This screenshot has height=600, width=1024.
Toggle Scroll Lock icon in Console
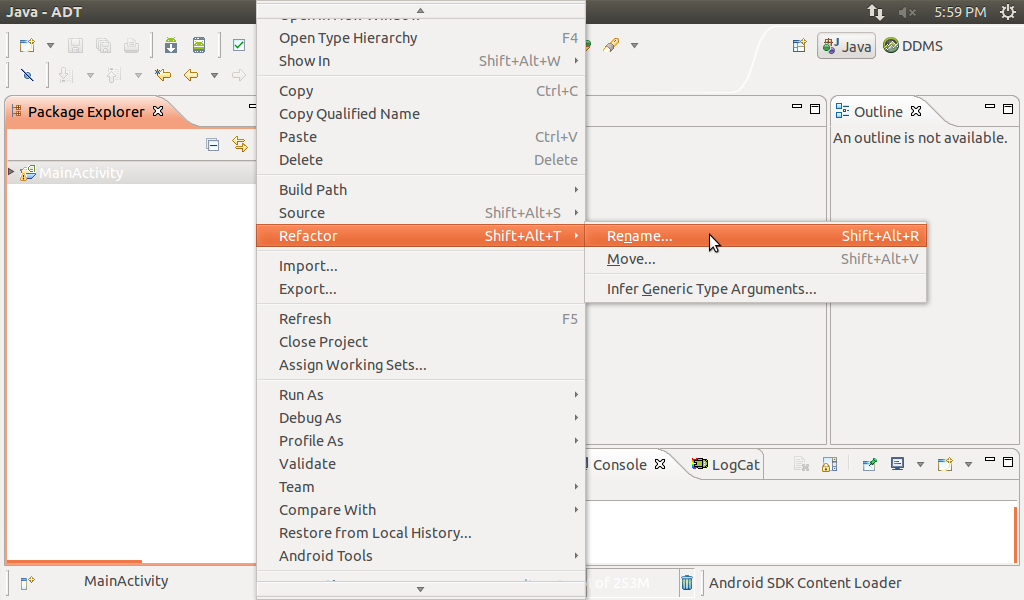click(x=829, y=464)
